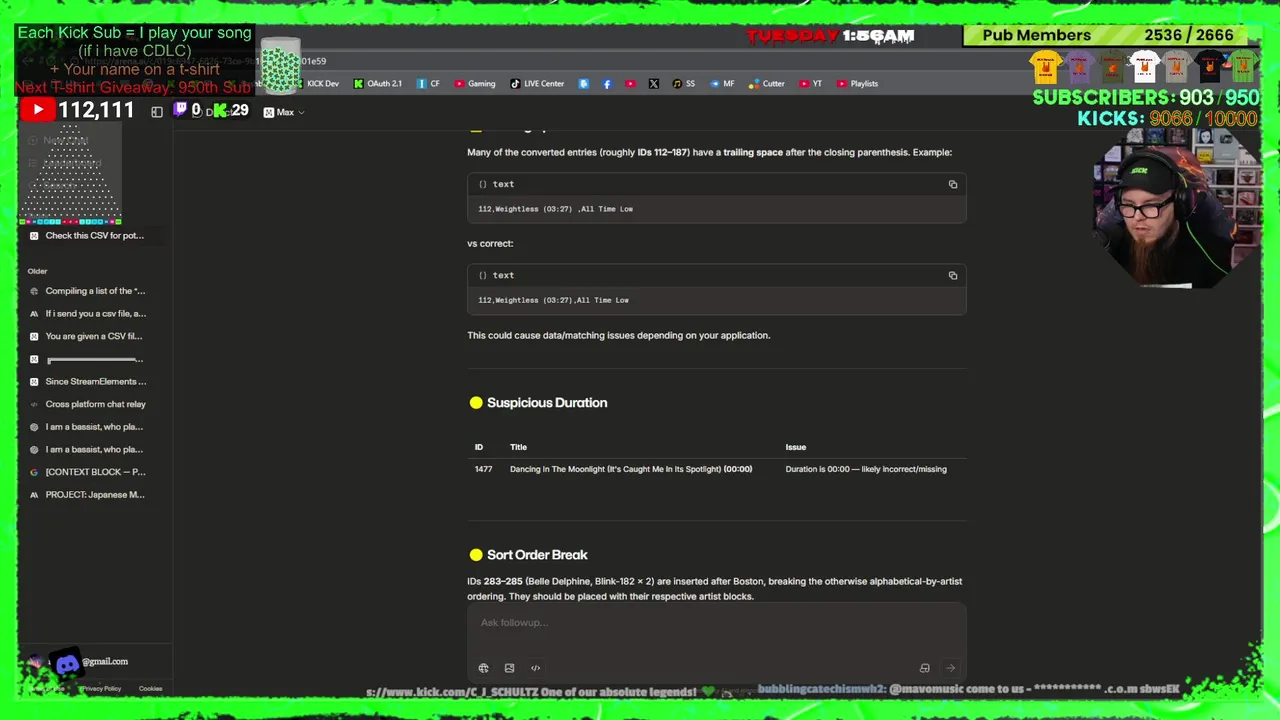Click 'Duration is 00:00' issue cell
1280x720 pixels.
point(866,469)
